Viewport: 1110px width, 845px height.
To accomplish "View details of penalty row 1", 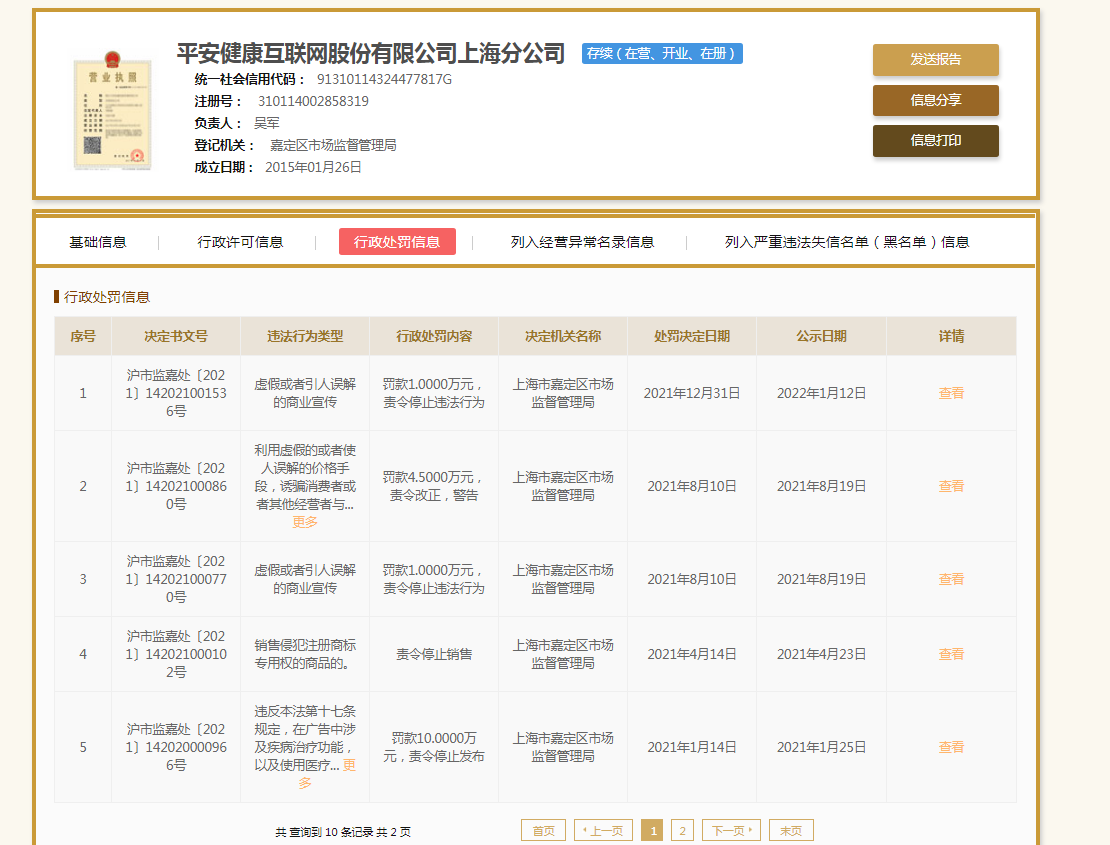I will point(951,393).
